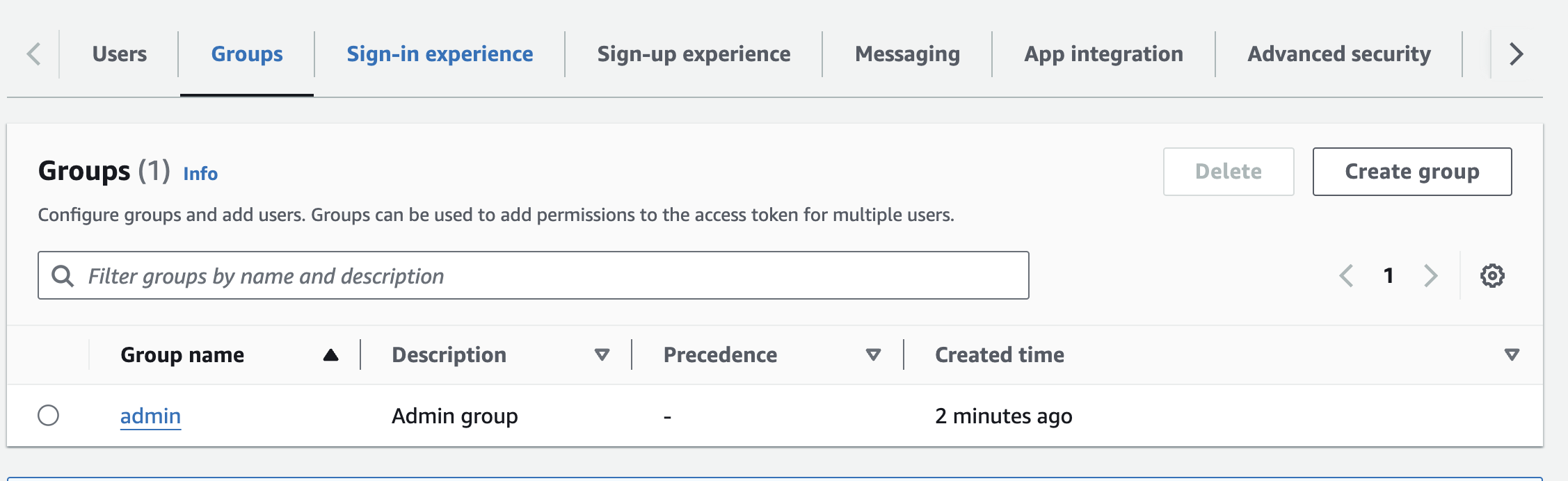The width and height of the screenshot is (1568, 481).
Task: Go to next page of groups
Action: tap(1430, 276)
